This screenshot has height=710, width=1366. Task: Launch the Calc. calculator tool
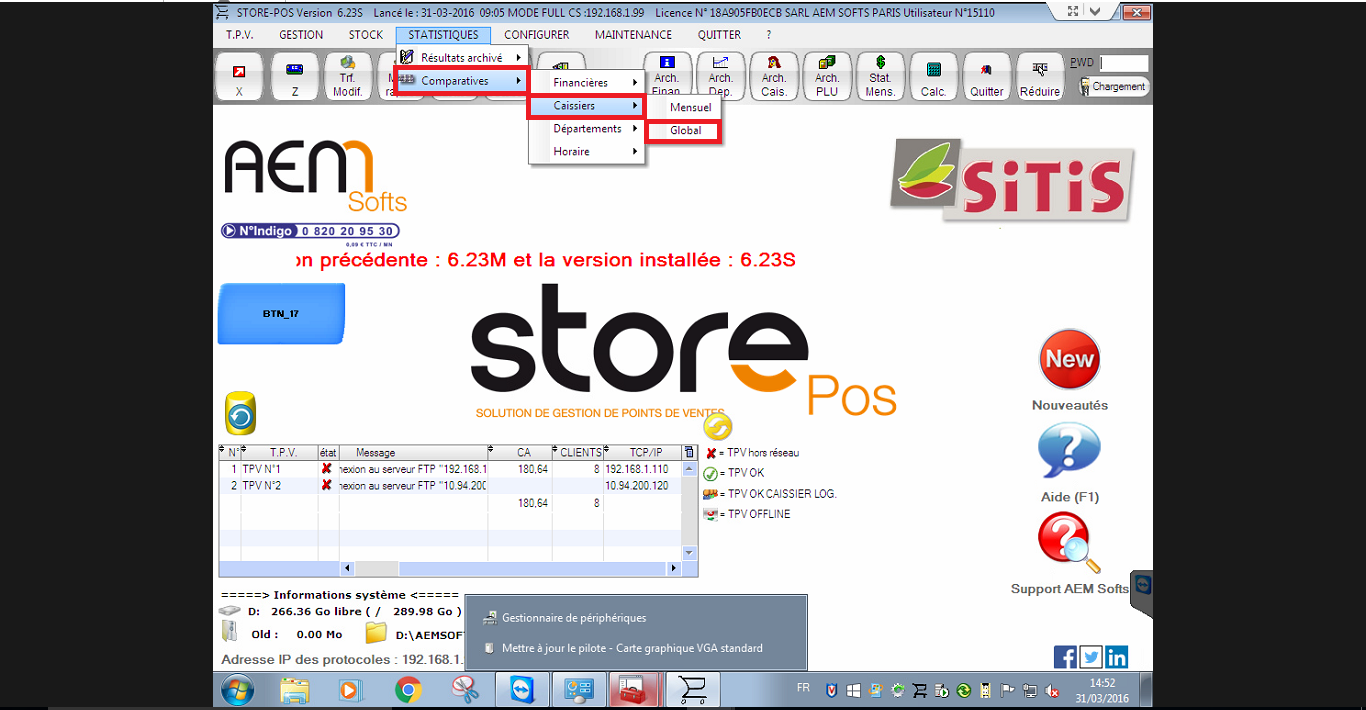pyautogui.click(x=933, y=77)
